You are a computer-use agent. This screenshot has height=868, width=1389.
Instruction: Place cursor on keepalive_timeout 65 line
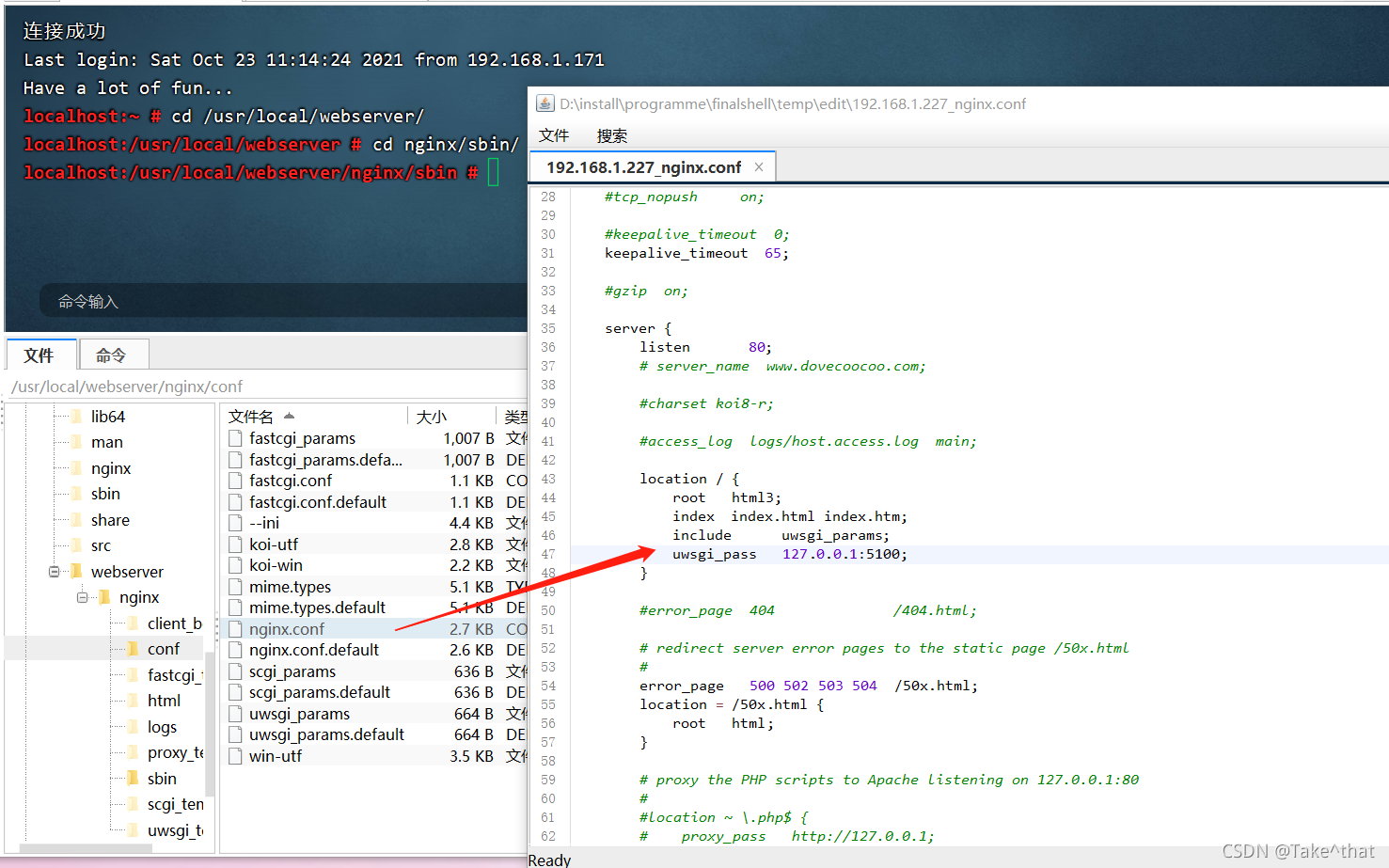(x=697, y=253)
